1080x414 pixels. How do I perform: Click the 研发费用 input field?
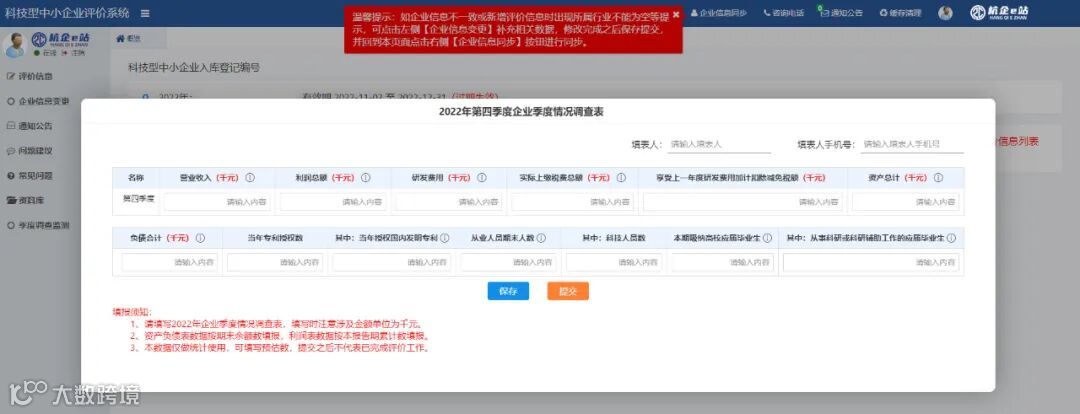(448, 202)
